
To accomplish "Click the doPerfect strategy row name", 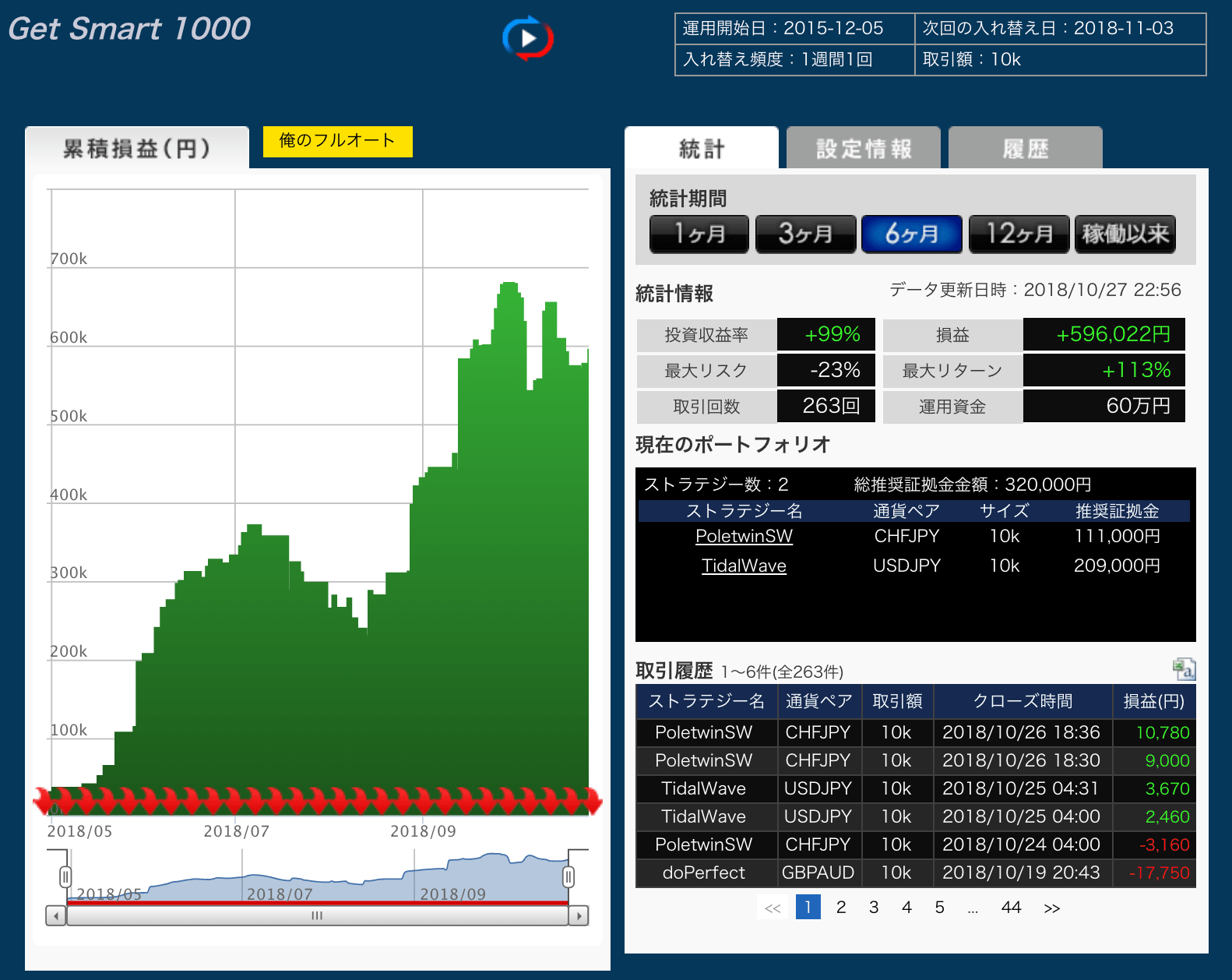I will point(703,872).
